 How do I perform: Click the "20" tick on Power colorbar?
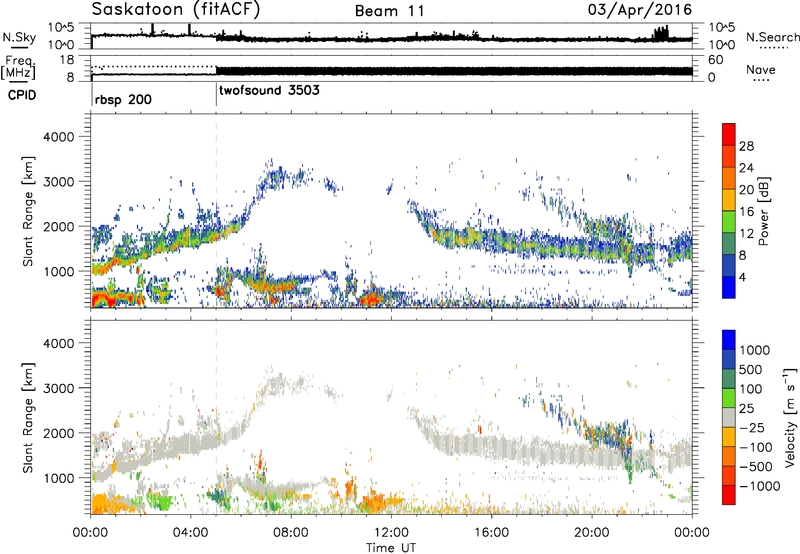(x=746, y=190)
